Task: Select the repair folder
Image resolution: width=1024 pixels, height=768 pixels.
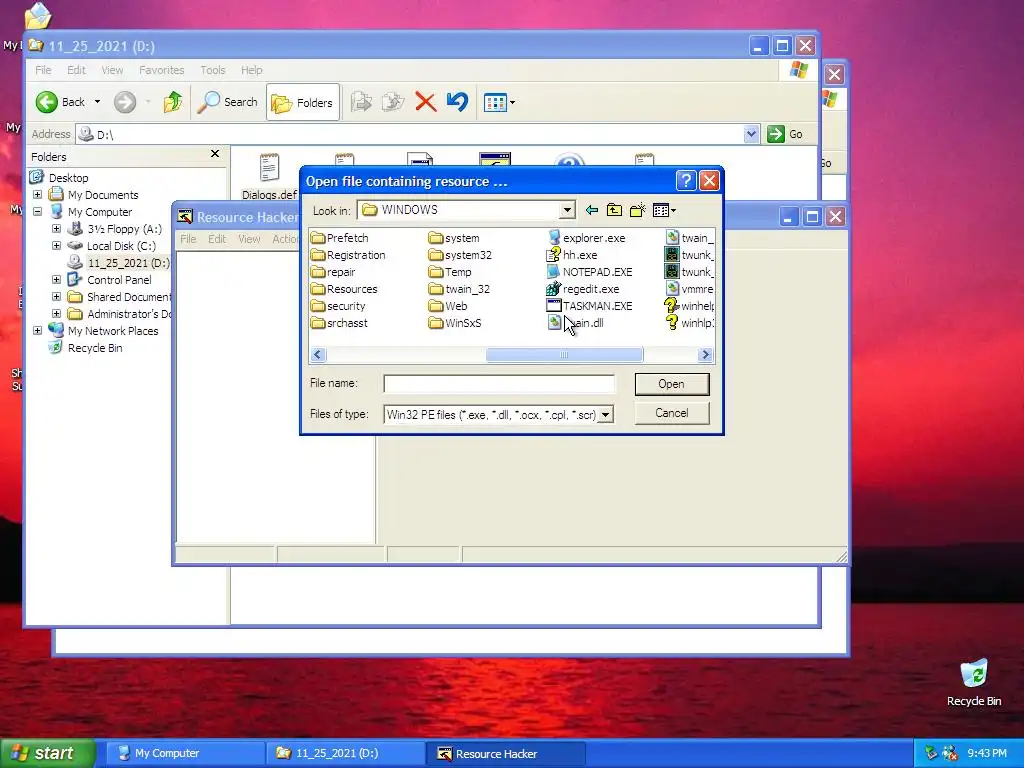Action: click(x=333, y=272)
